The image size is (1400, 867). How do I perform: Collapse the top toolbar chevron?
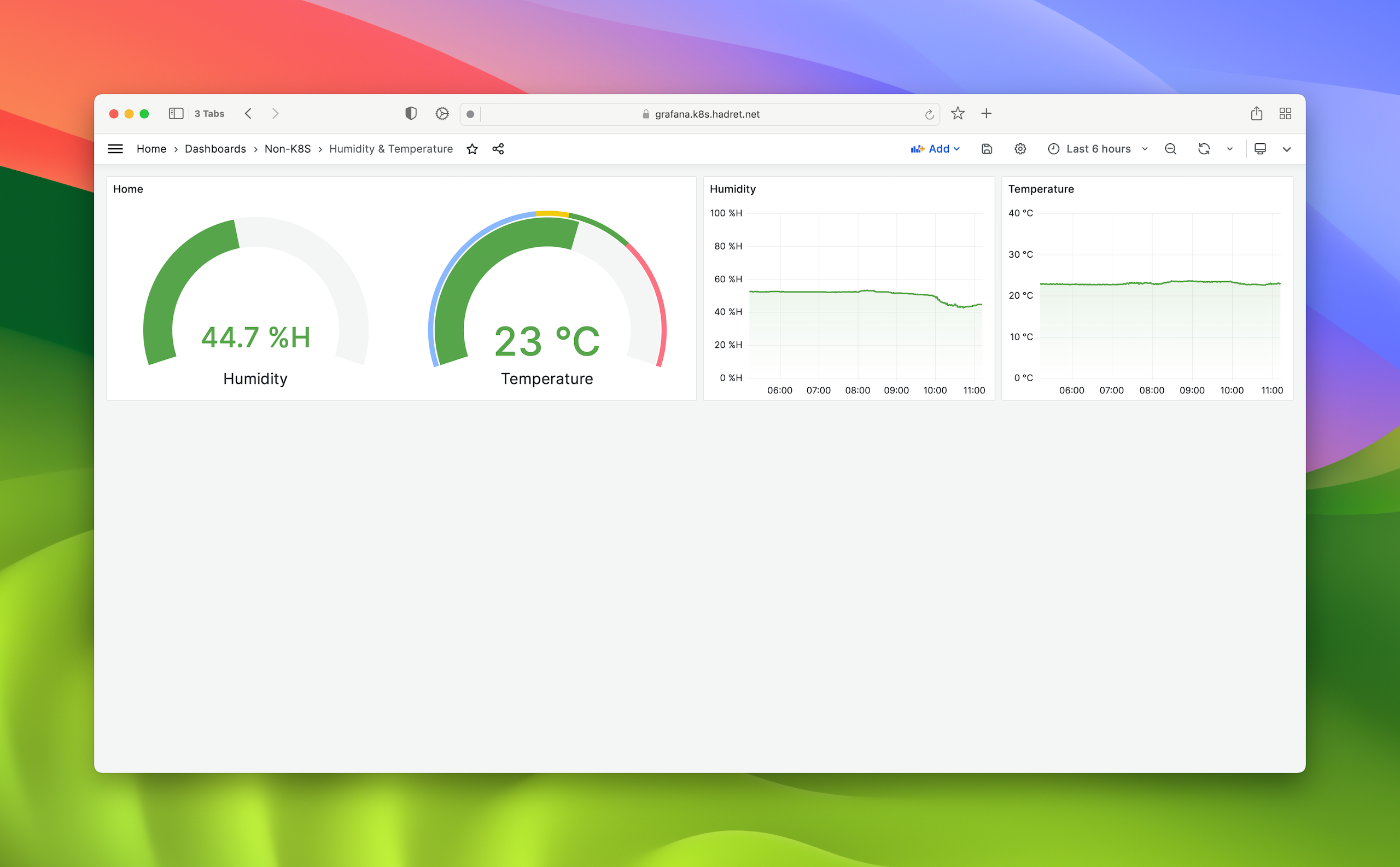(x=1286, y=149)
